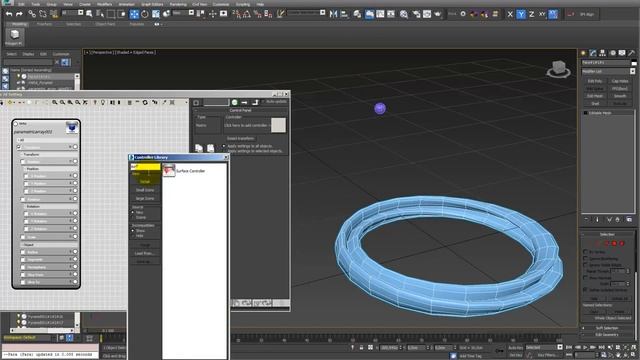Check the X Position checkbox in node
Viewport: 640px width, 360px height.
coord(27,176)
